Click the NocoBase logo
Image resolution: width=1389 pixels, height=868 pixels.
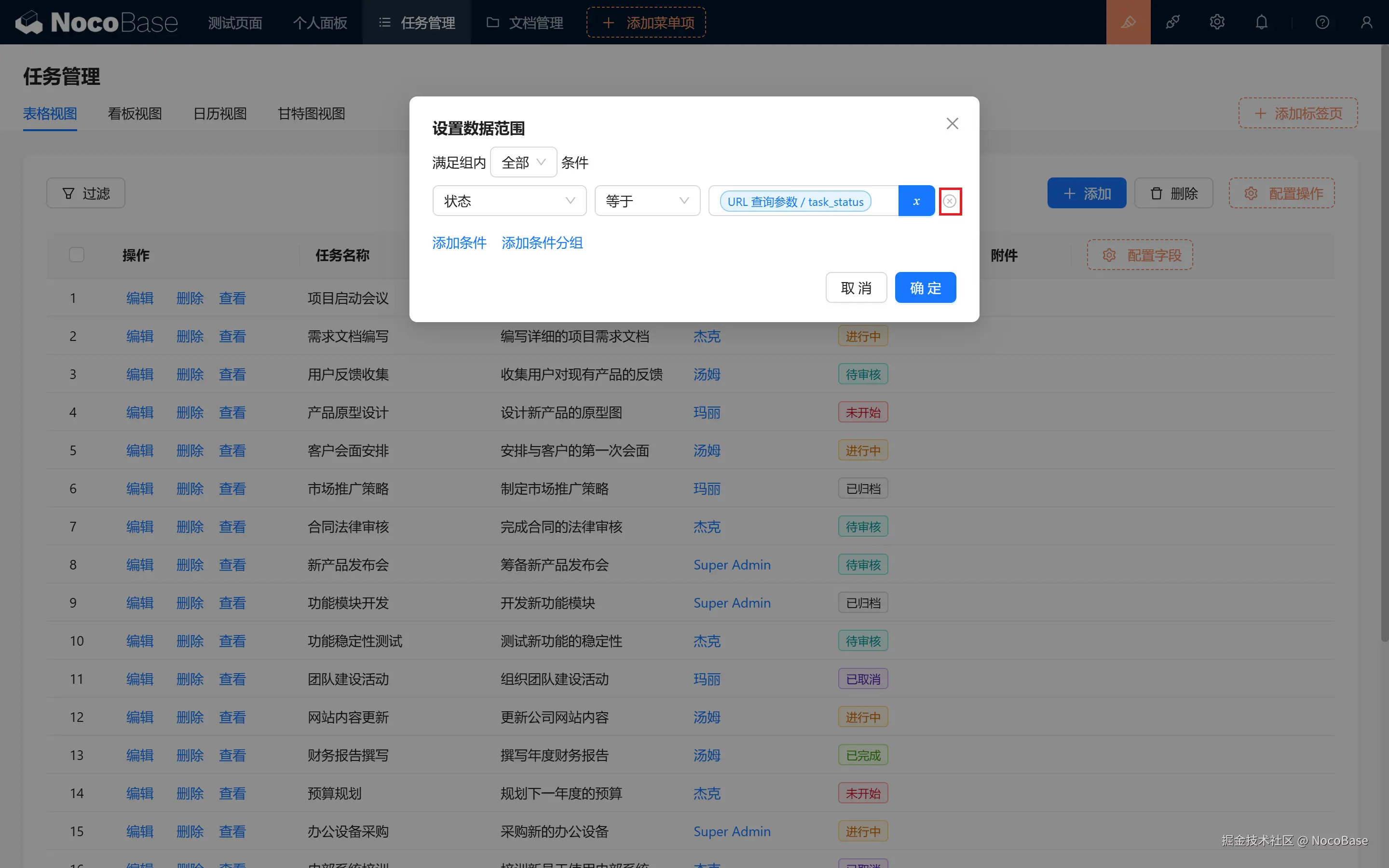coord(96,22)
